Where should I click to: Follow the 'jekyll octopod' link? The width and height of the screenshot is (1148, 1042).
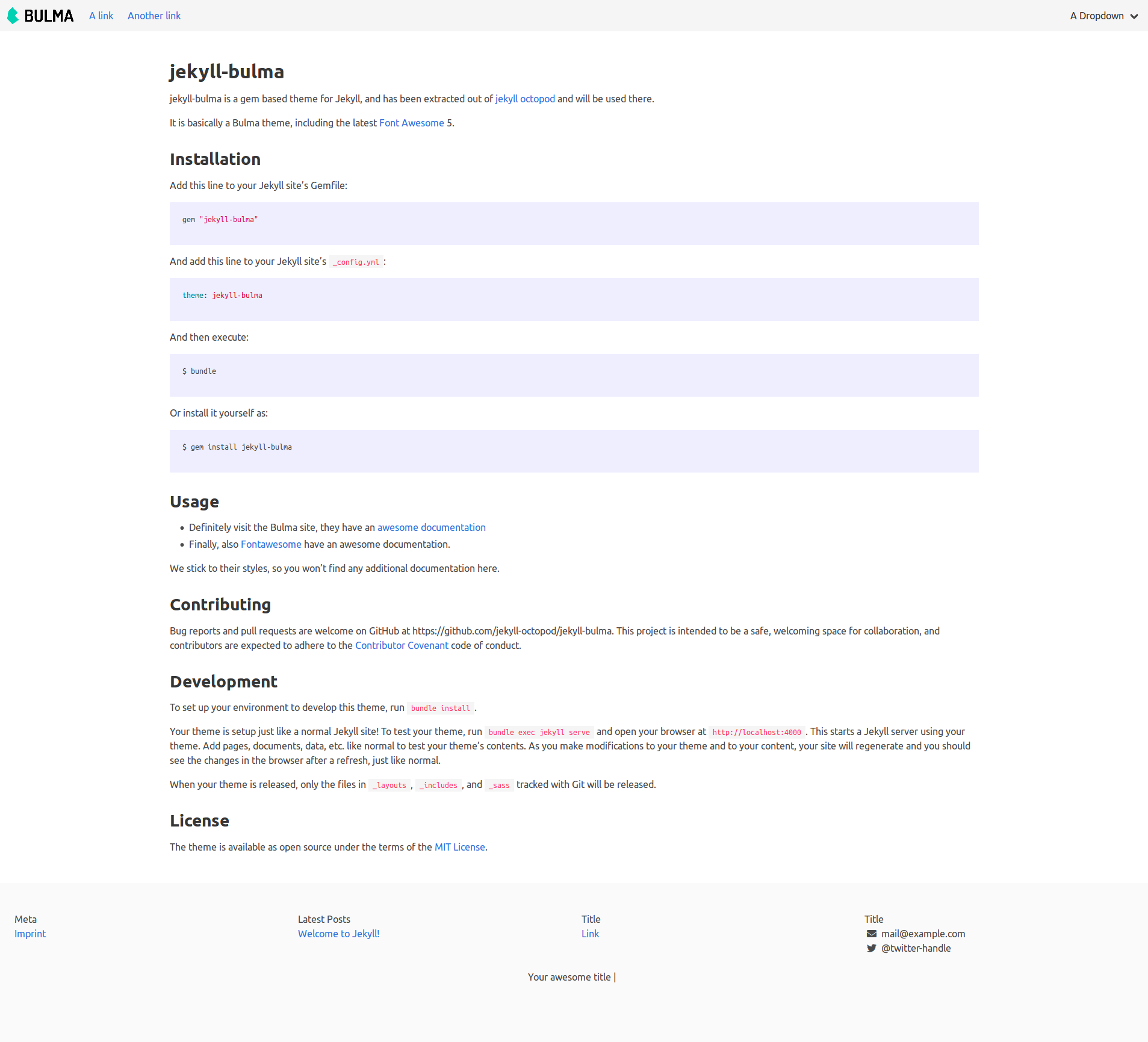pyautogui.click(x=525, y=99)
